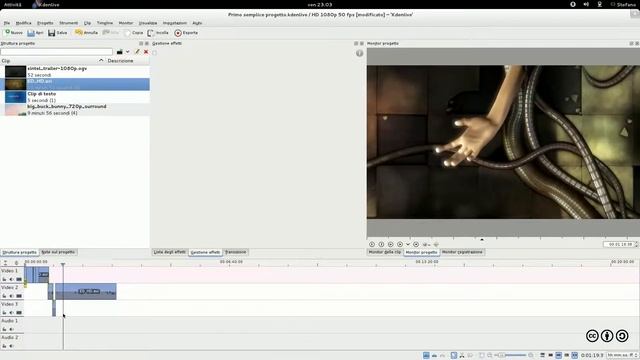Click the Incolla paste icon
Viewport: 640px width, 360px height.
tap(151, 33)
